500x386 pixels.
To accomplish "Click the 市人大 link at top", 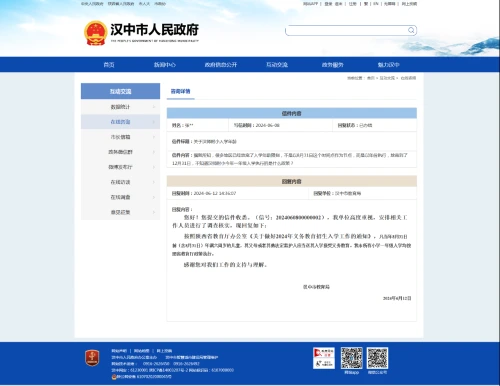I will (144, 4).
